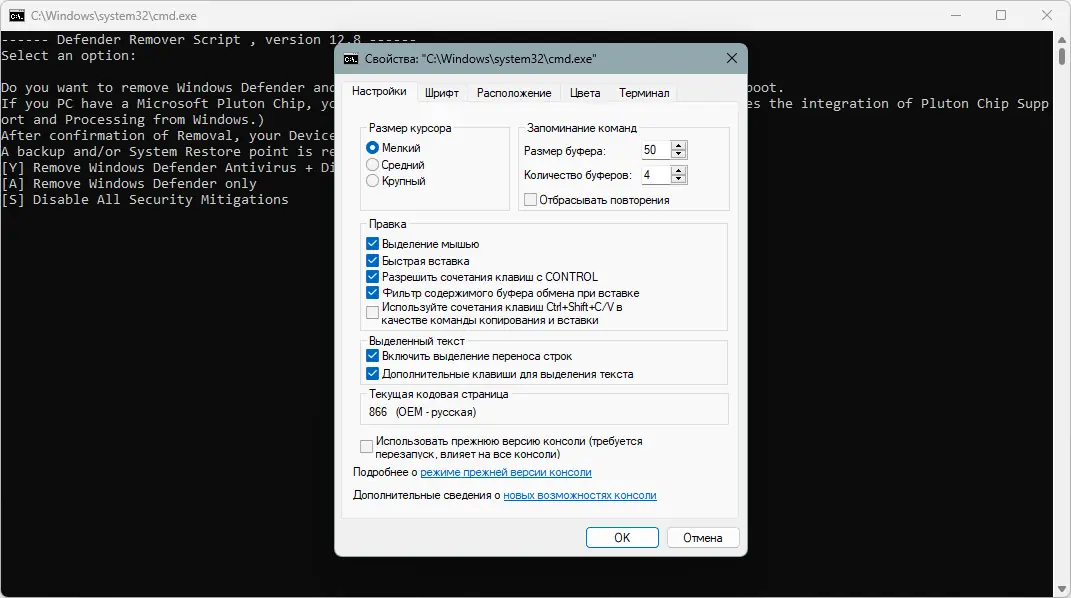Select the Крупный cursor size radio
Screen dimensions: 1071x598
[x=372, y=181]
